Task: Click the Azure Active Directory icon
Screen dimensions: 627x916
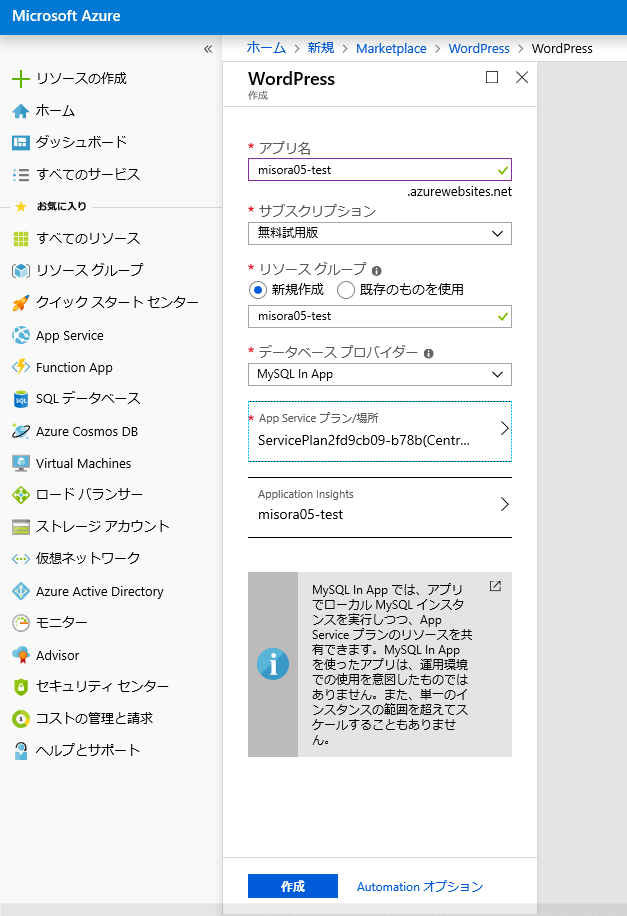Action: 20,591
